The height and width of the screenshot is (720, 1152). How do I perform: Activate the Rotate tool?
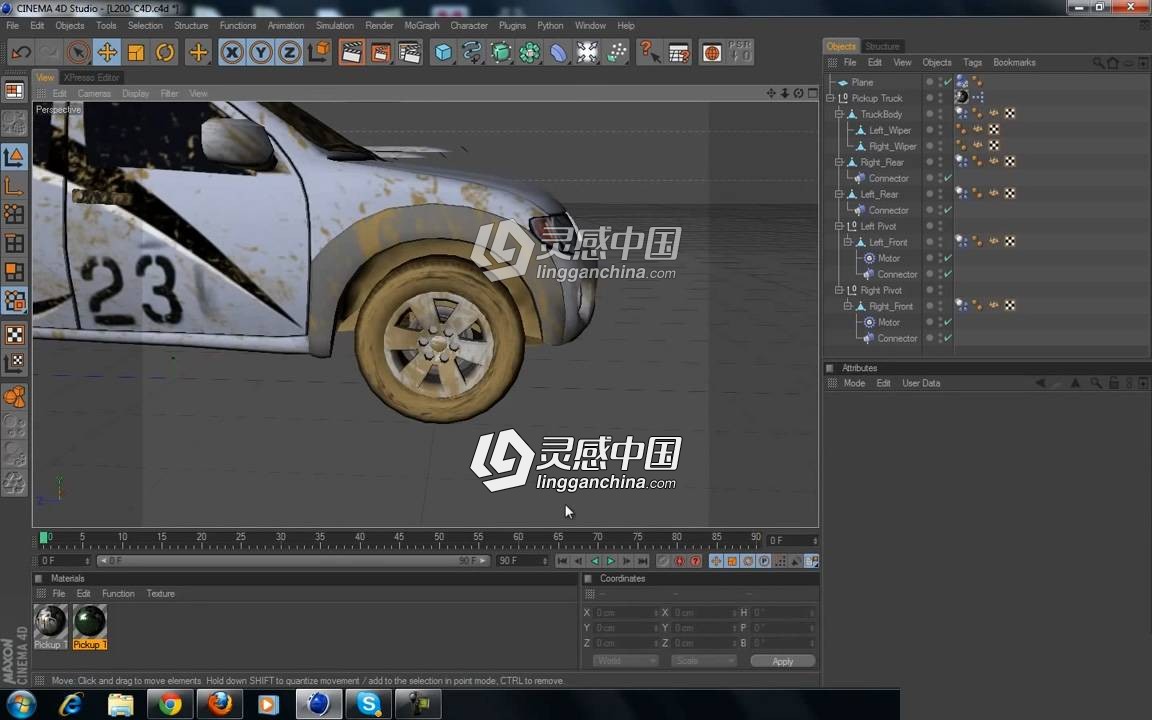tap(165, 52)
